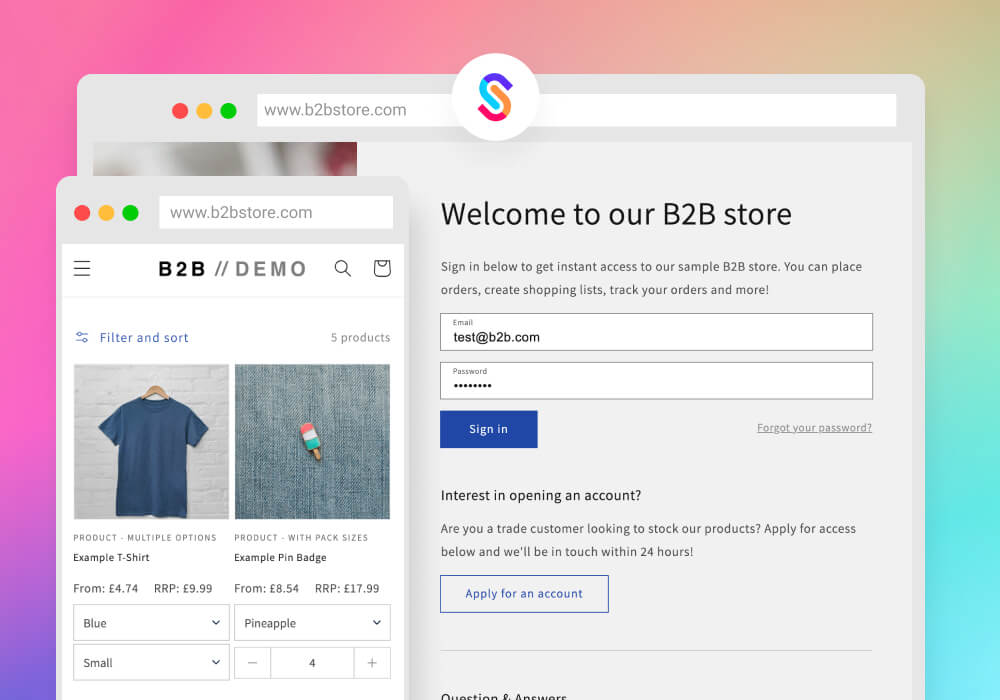The width and height of the screenshot is (1000, 700).
Task: Click the colorful S logo badge
Action: (496, 97)
